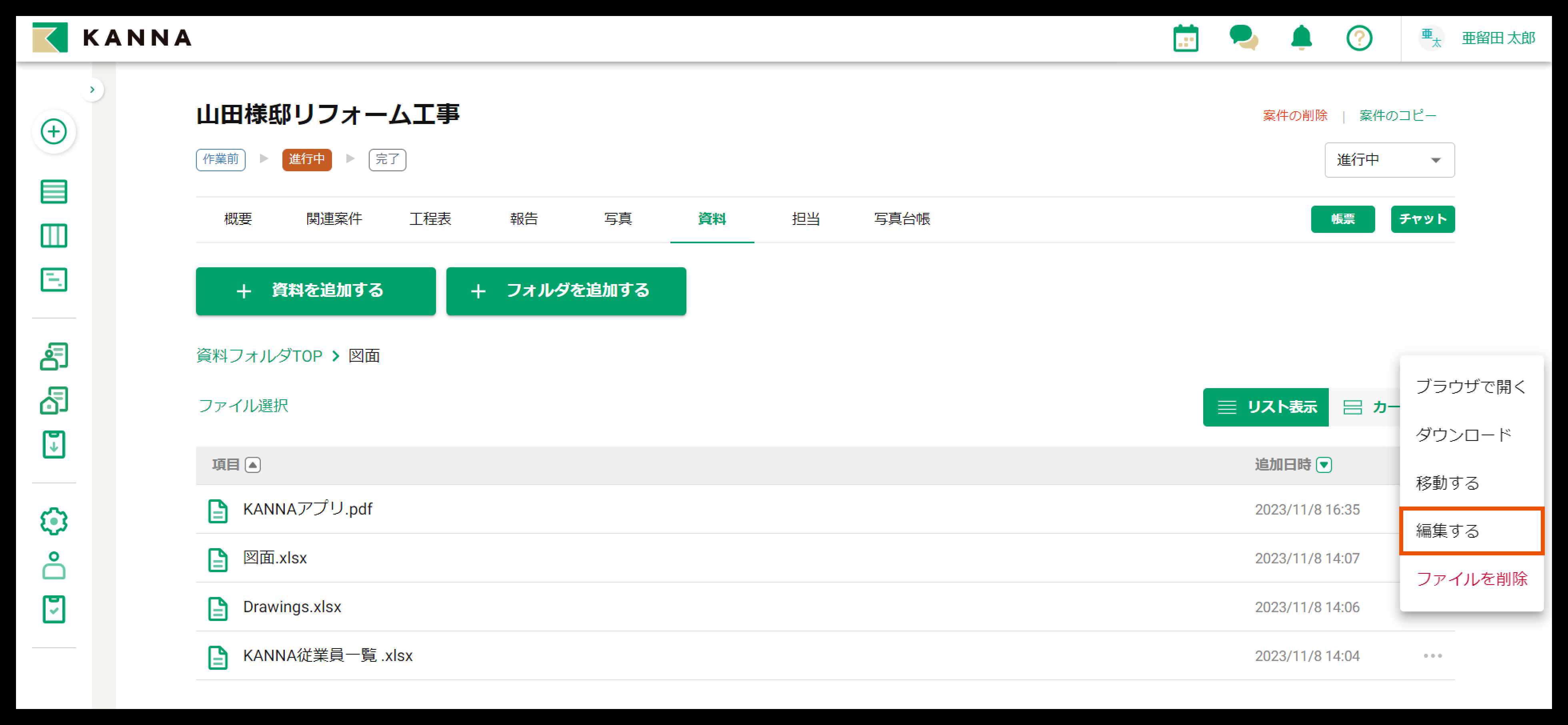Viewport: 1568px width, 725px height.
Task: Open the help question mark icon
Action: click(x=1359, y=38)
